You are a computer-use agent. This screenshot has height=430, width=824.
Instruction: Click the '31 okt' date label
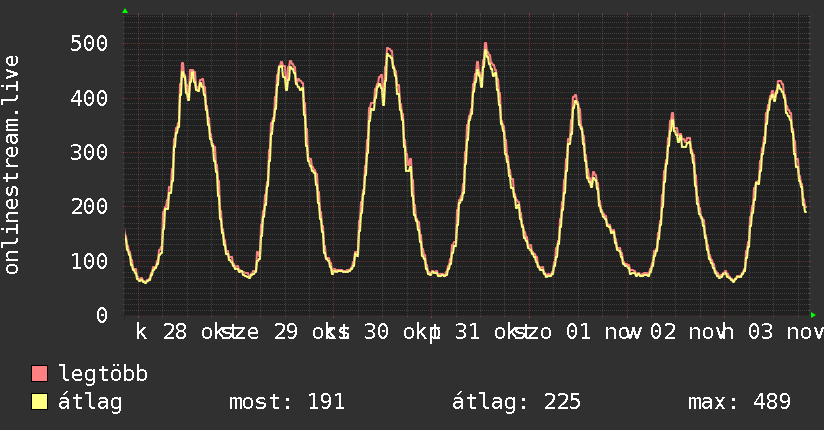(491, 332)
